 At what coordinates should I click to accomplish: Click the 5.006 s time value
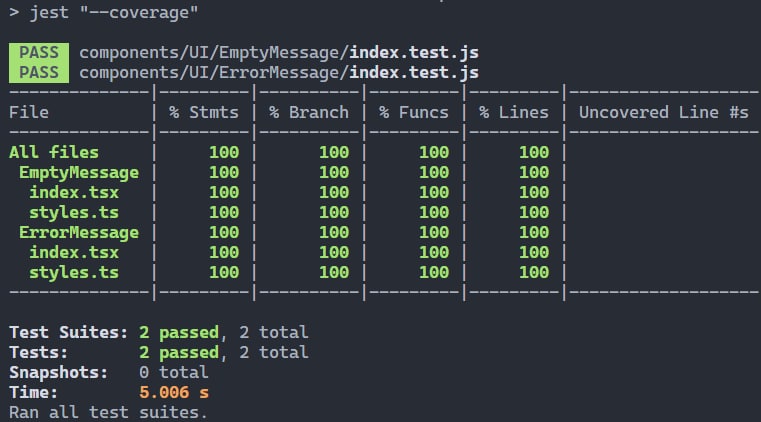tap(174, 392)
